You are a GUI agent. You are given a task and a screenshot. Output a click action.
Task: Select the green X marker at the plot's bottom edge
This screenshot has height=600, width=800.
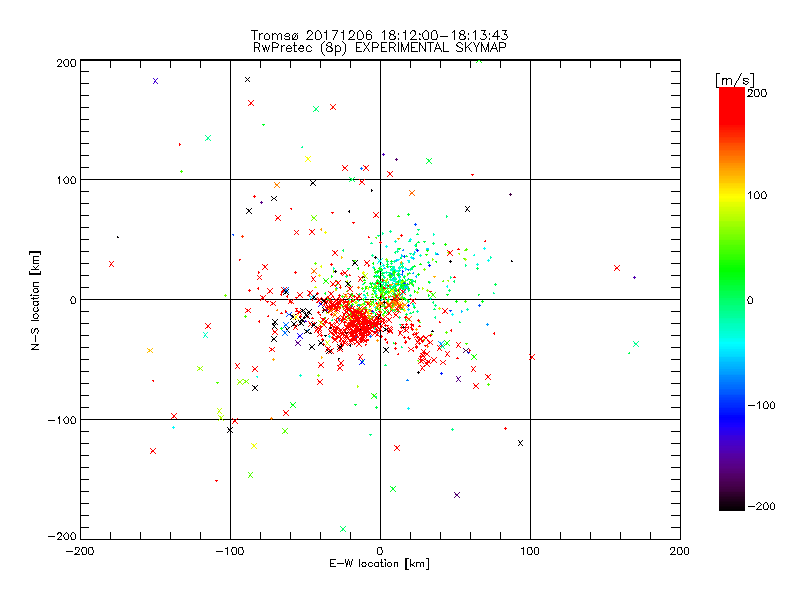point(343,529)
